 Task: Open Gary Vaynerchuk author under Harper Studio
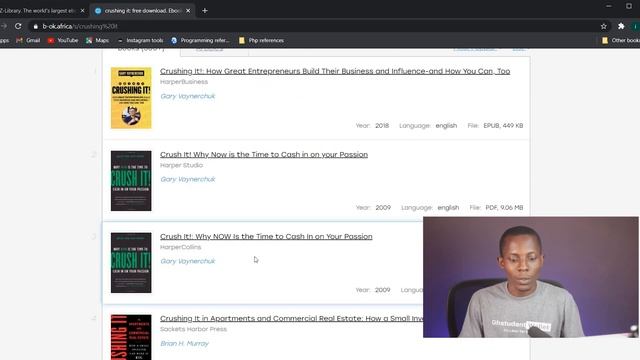[188, 179]
